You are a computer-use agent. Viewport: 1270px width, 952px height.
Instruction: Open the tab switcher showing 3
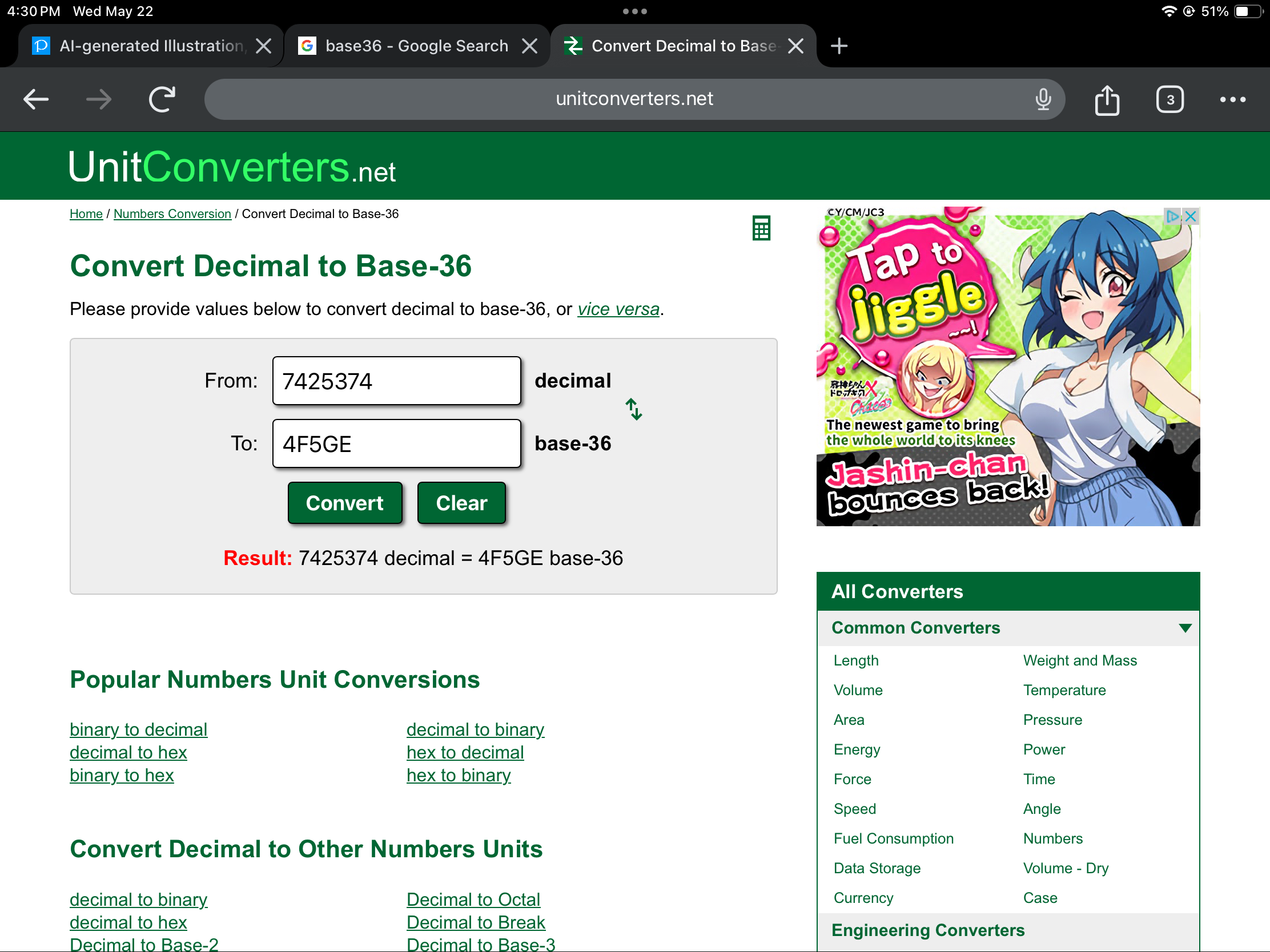pyautogui.click(x=1169, y=100)
